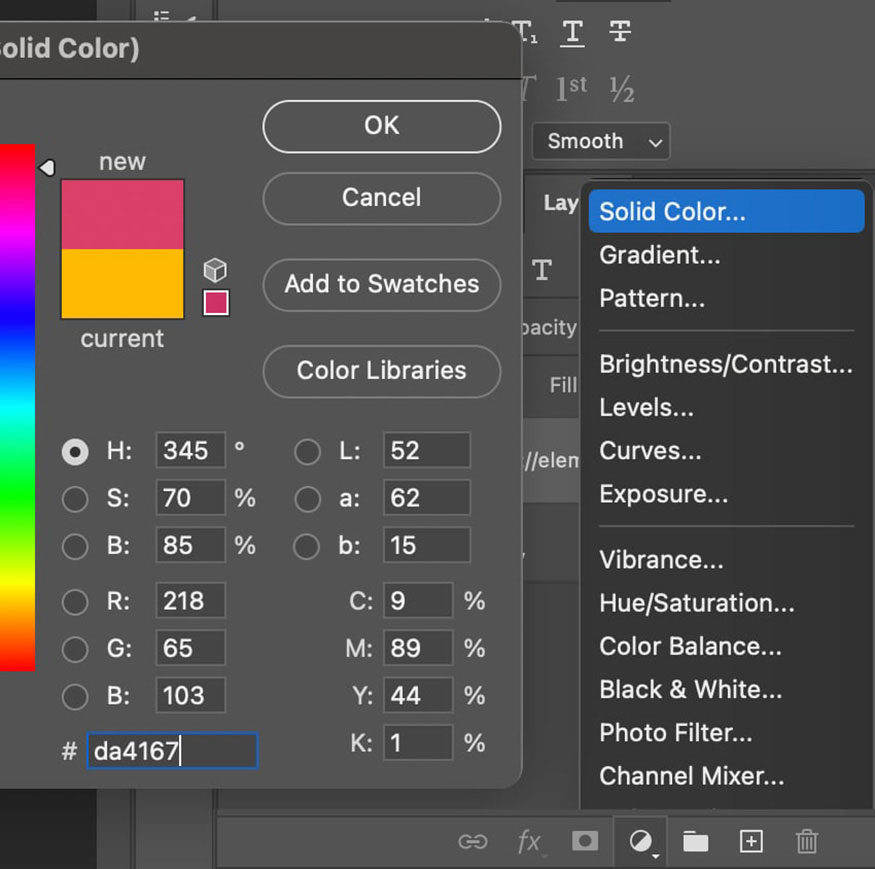Select the R red radio button
The image size is (875, 869).
click(75, 602)
